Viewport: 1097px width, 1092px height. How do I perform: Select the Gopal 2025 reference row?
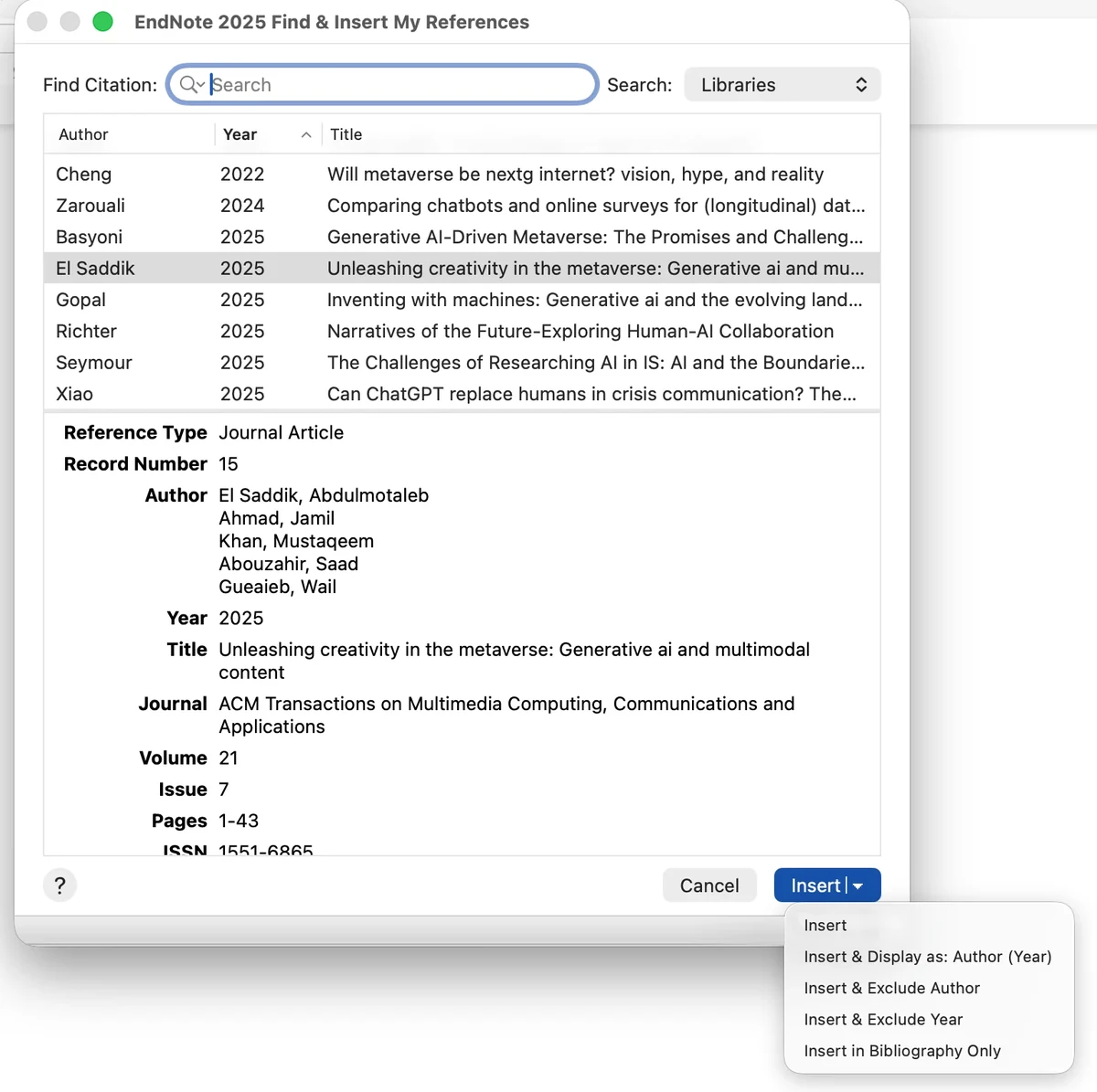click(x=462, y=300)
